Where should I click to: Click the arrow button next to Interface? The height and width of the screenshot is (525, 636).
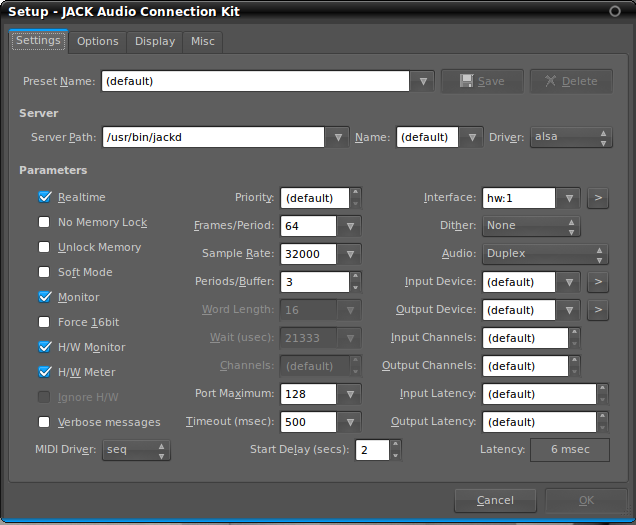click(x=597, y=198)
